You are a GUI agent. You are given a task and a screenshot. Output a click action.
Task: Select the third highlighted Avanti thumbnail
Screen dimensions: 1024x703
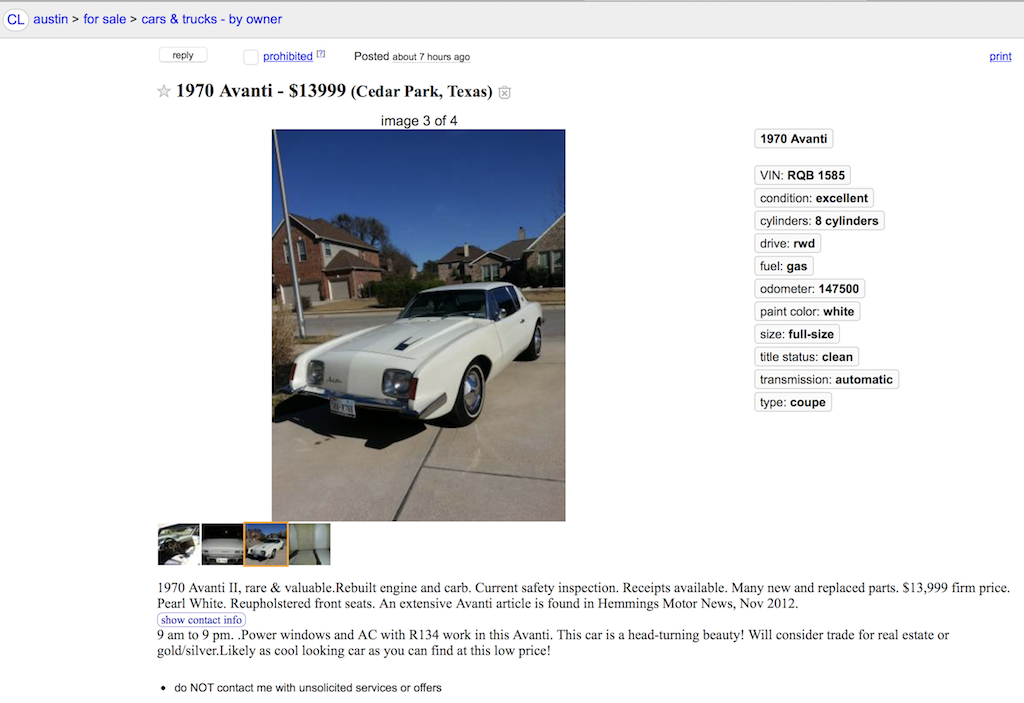pyautogui.click(x=266, y=544)
